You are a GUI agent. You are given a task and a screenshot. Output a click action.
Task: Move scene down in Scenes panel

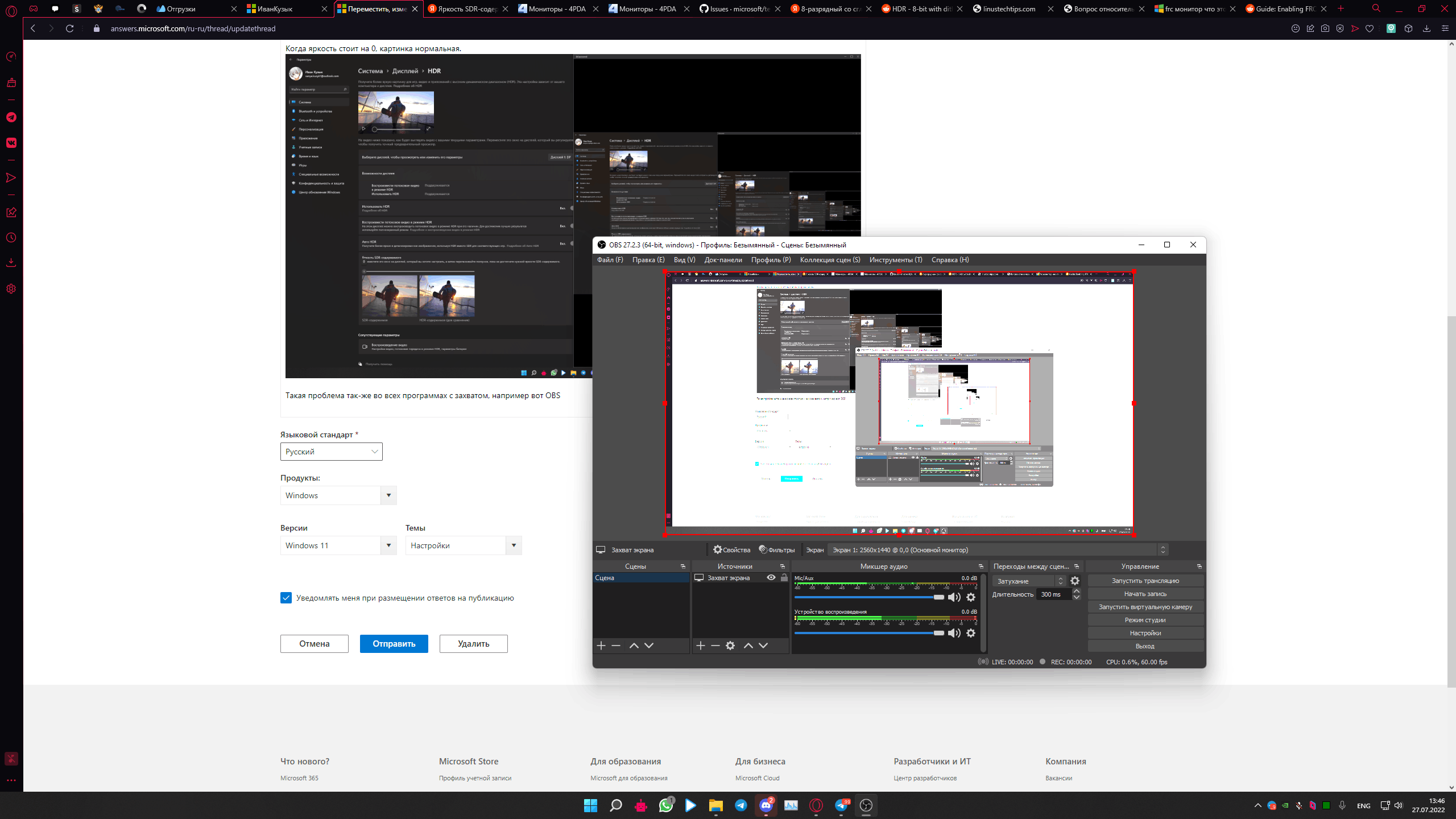(x=649, y=646)
